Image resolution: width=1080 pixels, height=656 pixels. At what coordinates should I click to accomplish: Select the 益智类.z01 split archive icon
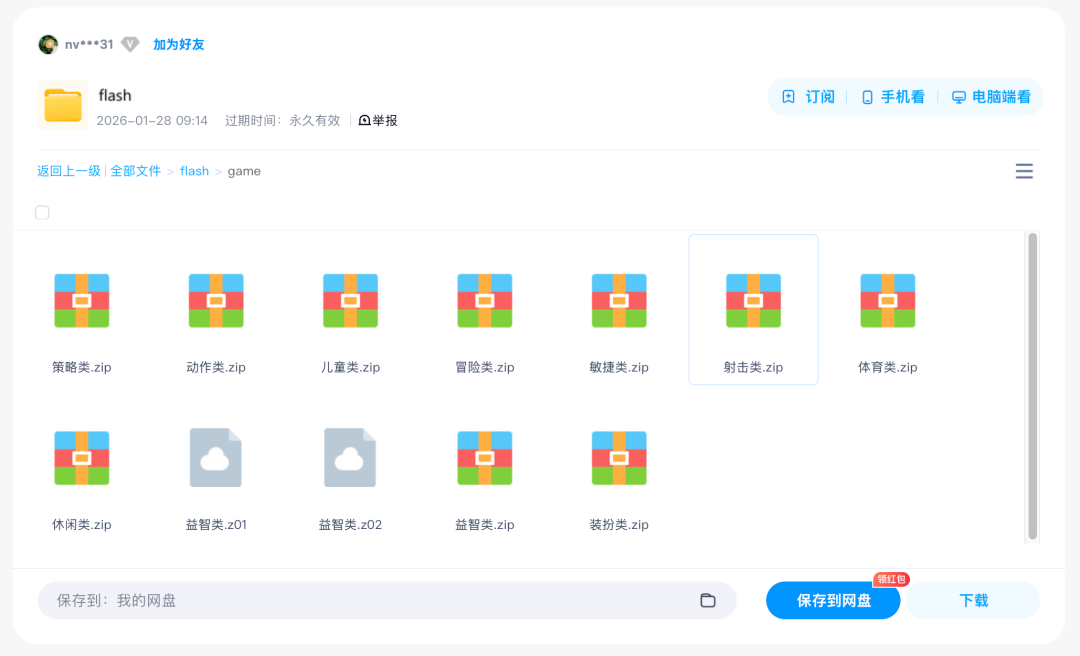[x=215, y=457]
